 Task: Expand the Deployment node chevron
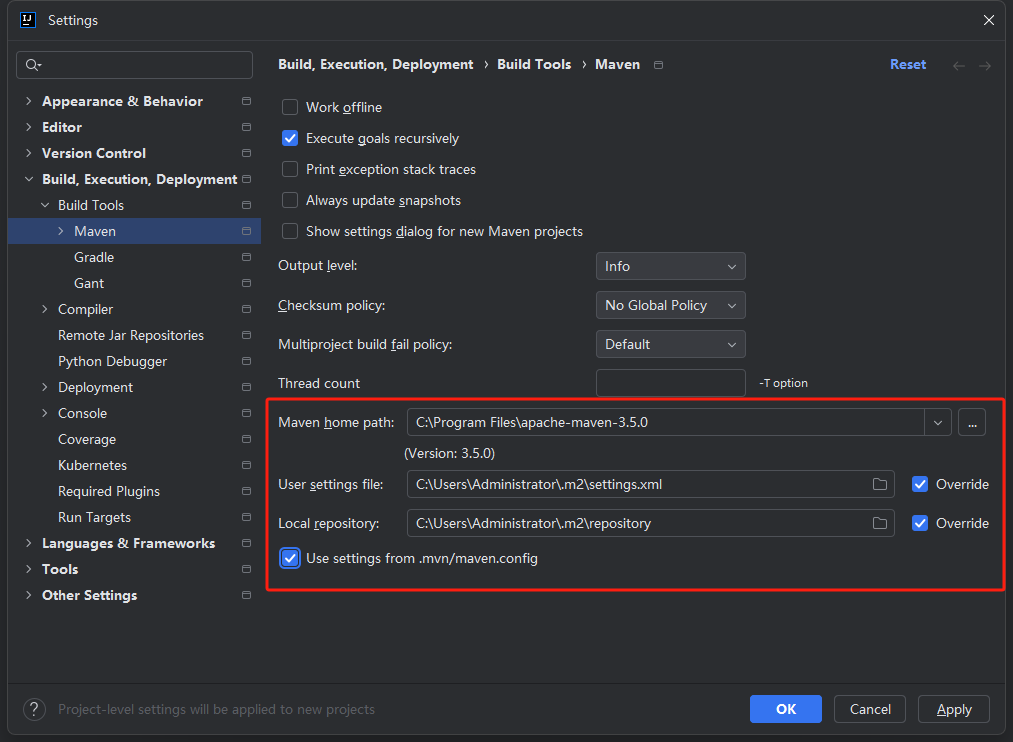(x=45, y=387)
